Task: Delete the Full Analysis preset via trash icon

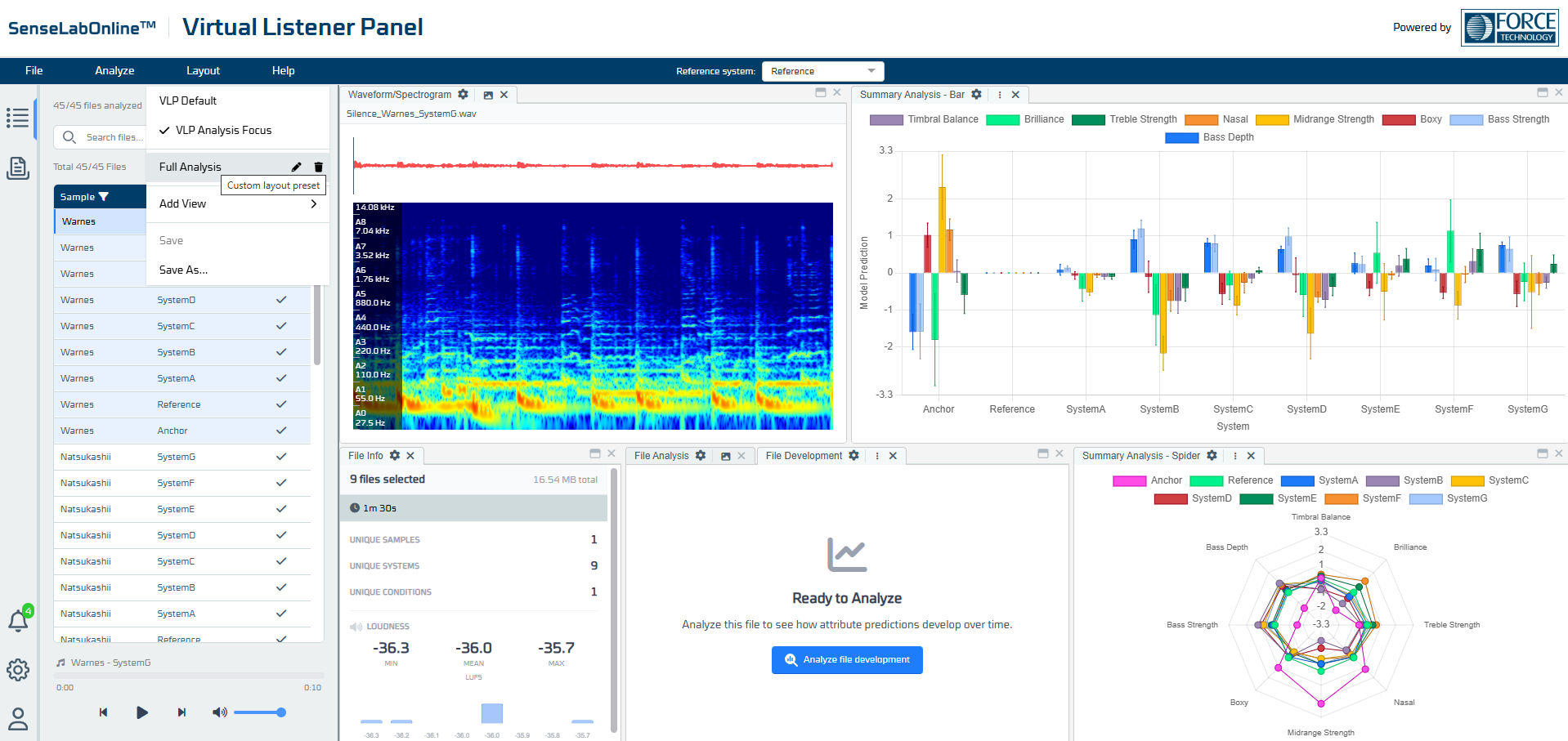Action: pyautogui.click(x=318, y=167)
